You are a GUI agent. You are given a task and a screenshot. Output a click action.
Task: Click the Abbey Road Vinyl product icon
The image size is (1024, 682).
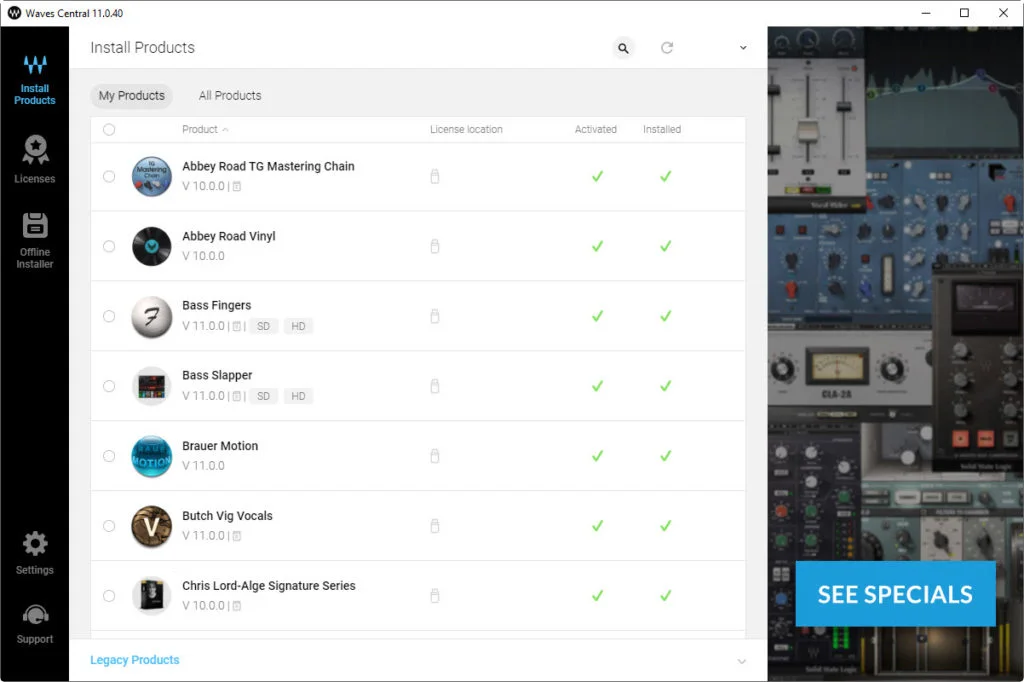[x=152, y=246]
